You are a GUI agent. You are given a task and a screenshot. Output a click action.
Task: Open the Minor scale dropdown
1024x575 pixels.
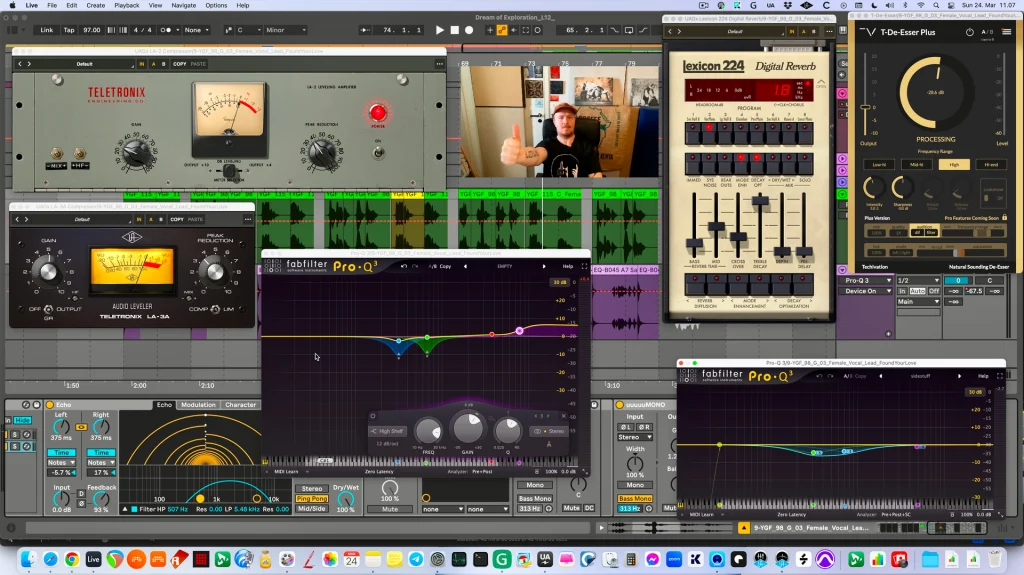pyautogui.click(x=285, y=30)
